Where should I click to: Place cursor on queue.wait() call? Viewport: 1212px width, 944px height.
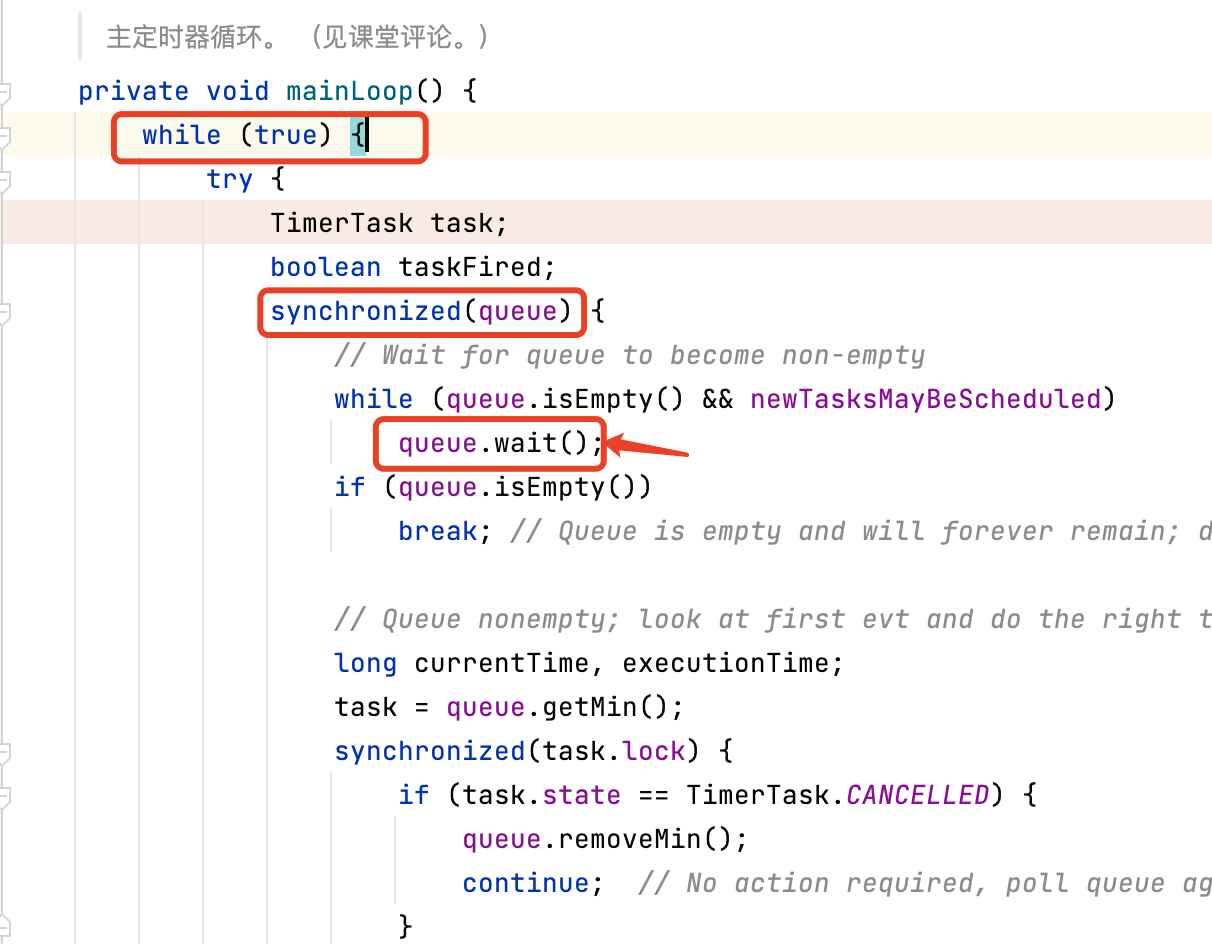525,443
